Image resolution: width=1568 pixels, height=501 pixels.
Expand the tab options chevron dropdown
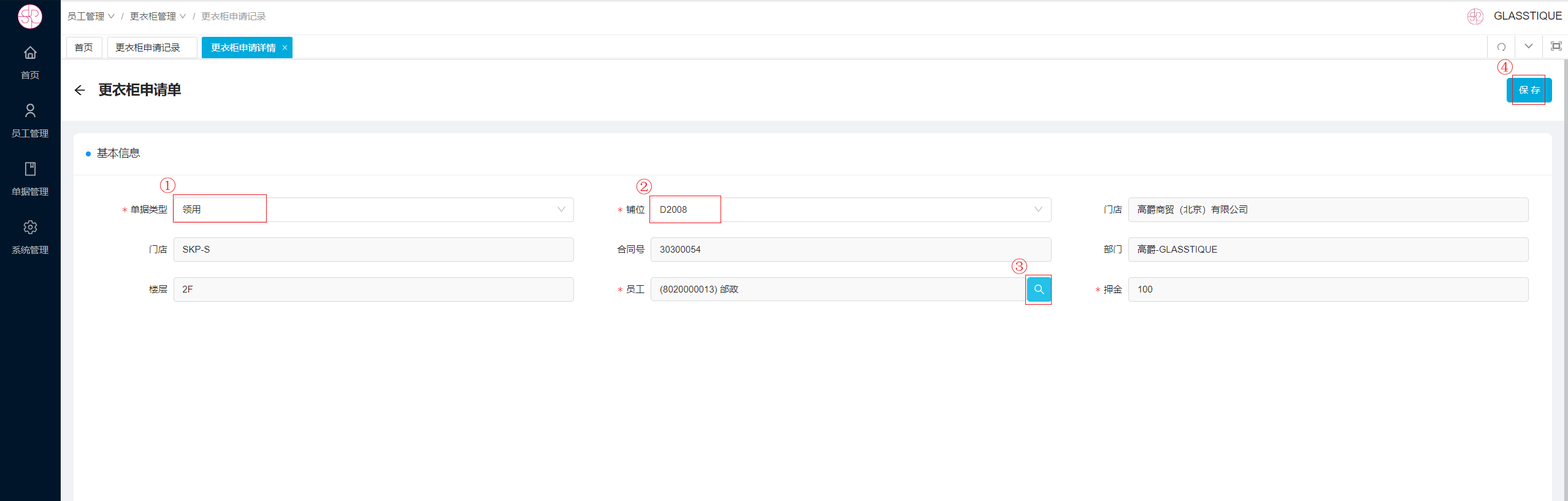pyautogui.click(x=1529, y=46)
